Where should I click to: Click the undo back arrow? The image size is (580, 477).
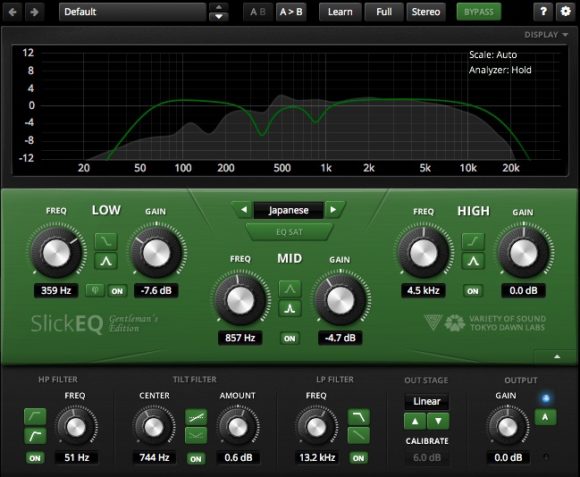13,12
